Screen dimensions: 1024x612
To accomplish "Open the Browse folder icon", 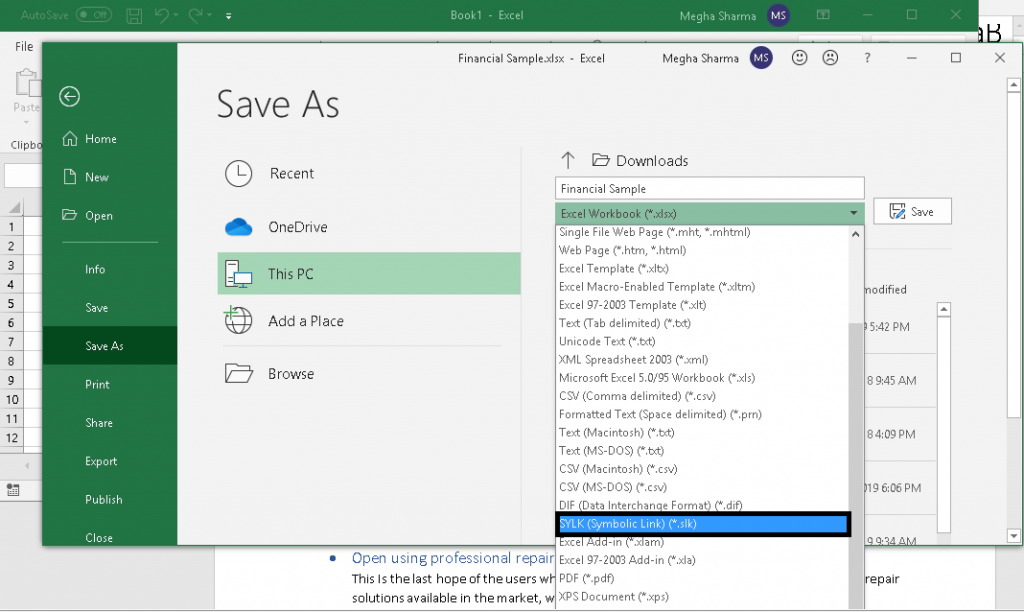I will click(238, 372).
